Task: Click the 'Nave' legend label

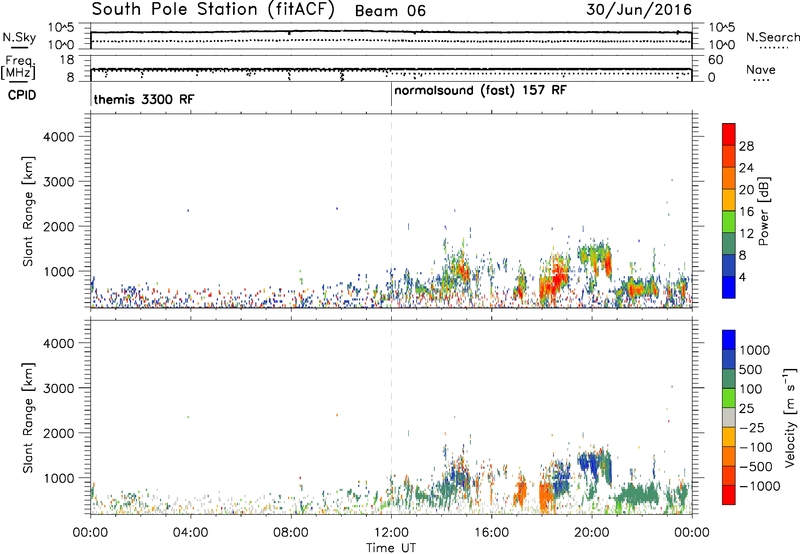Action: (760, 69)
